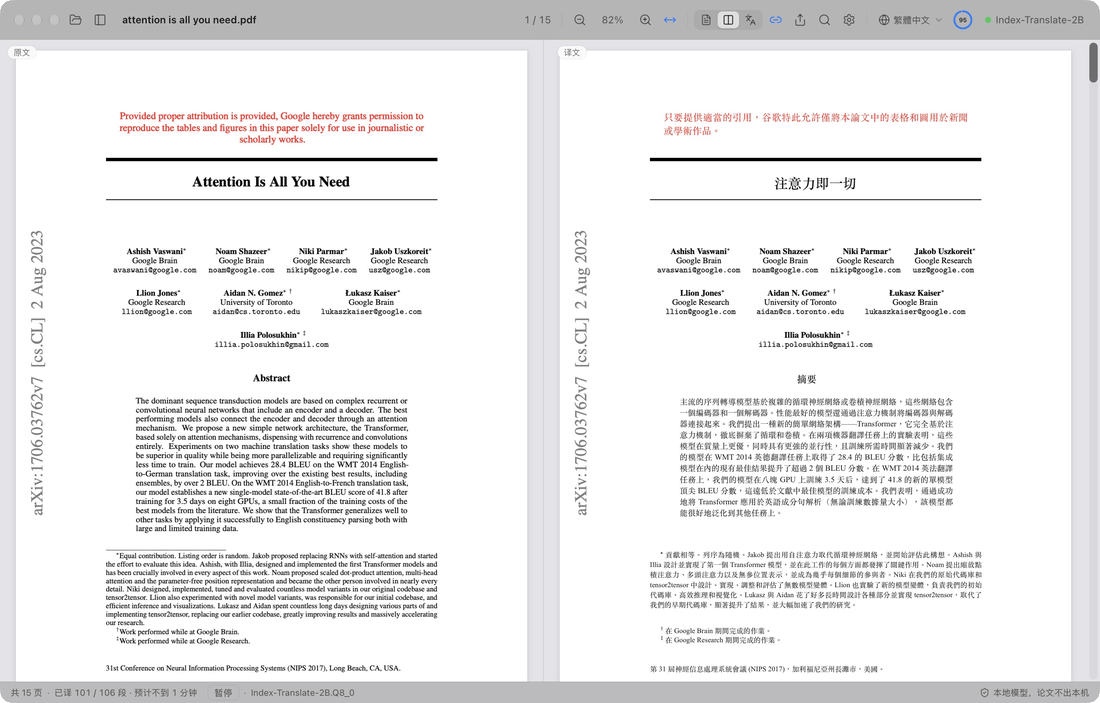Click red permission notice in original pane
The image size is (1100, 703).
(x=271, y=128)
